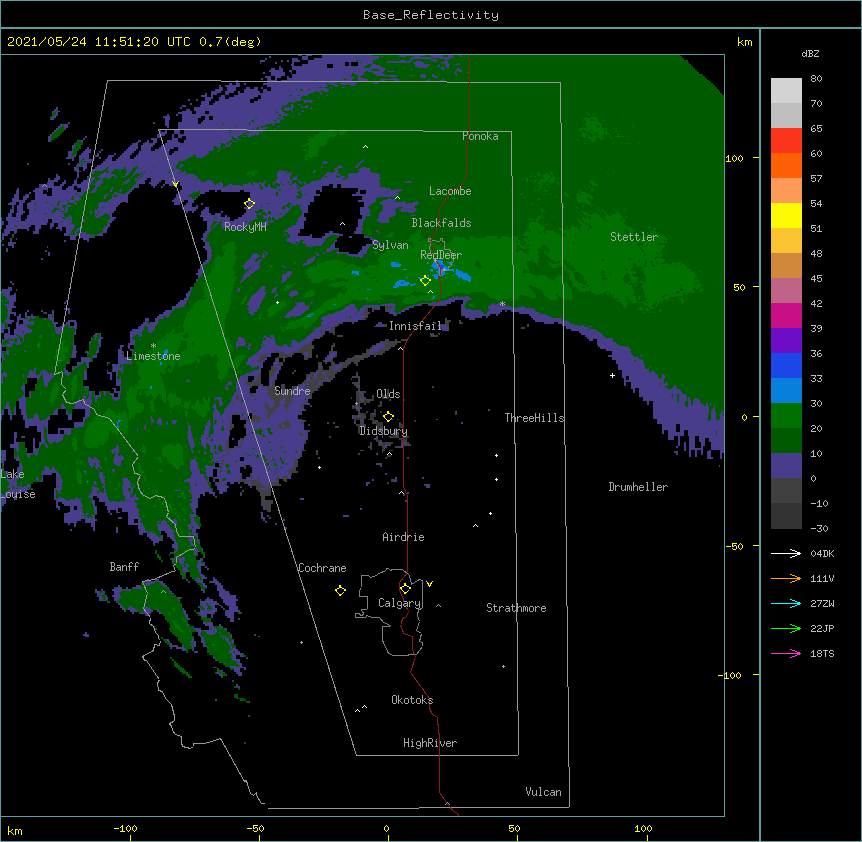Select the yellow diamond marker above RockyMH

tap(249, 204)
